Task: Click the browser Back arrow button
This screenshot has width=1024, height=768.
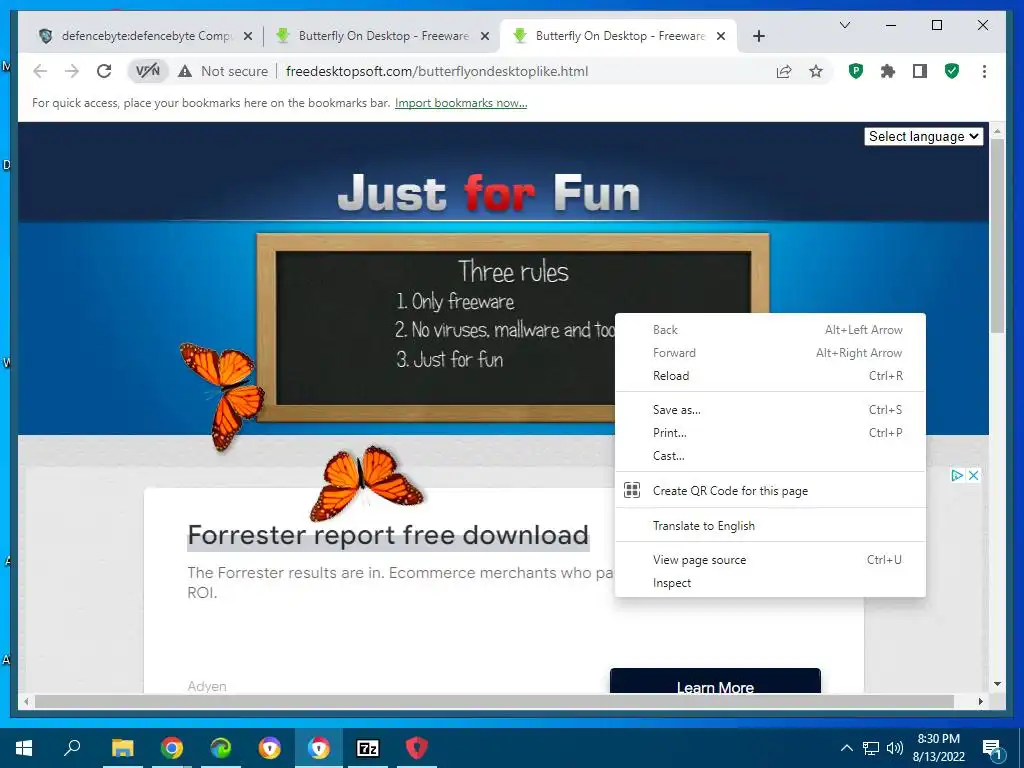Action: [x=40, y=71]
